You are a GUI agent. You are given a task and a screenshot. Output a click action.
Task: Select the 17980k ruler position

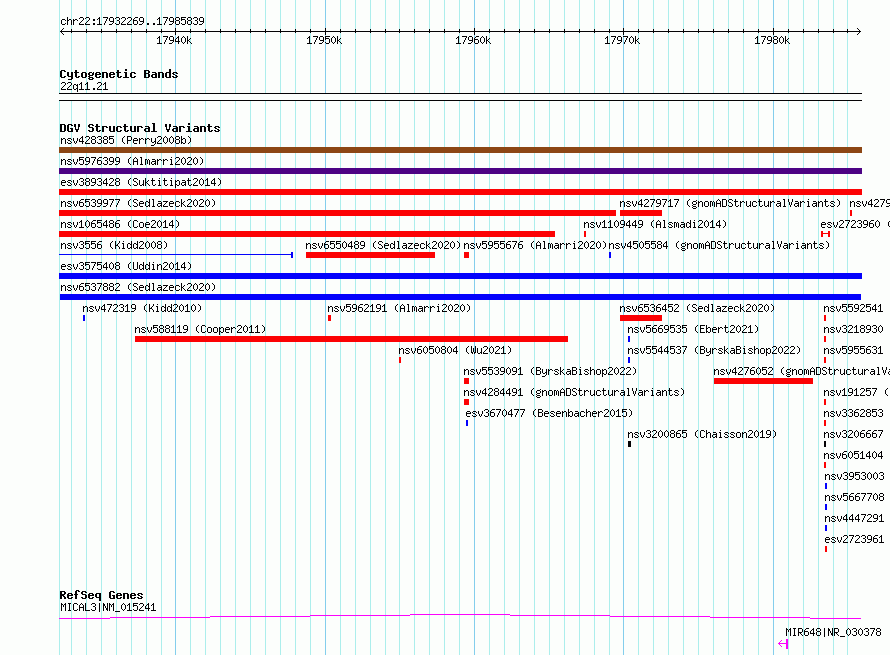pos(772,40)
